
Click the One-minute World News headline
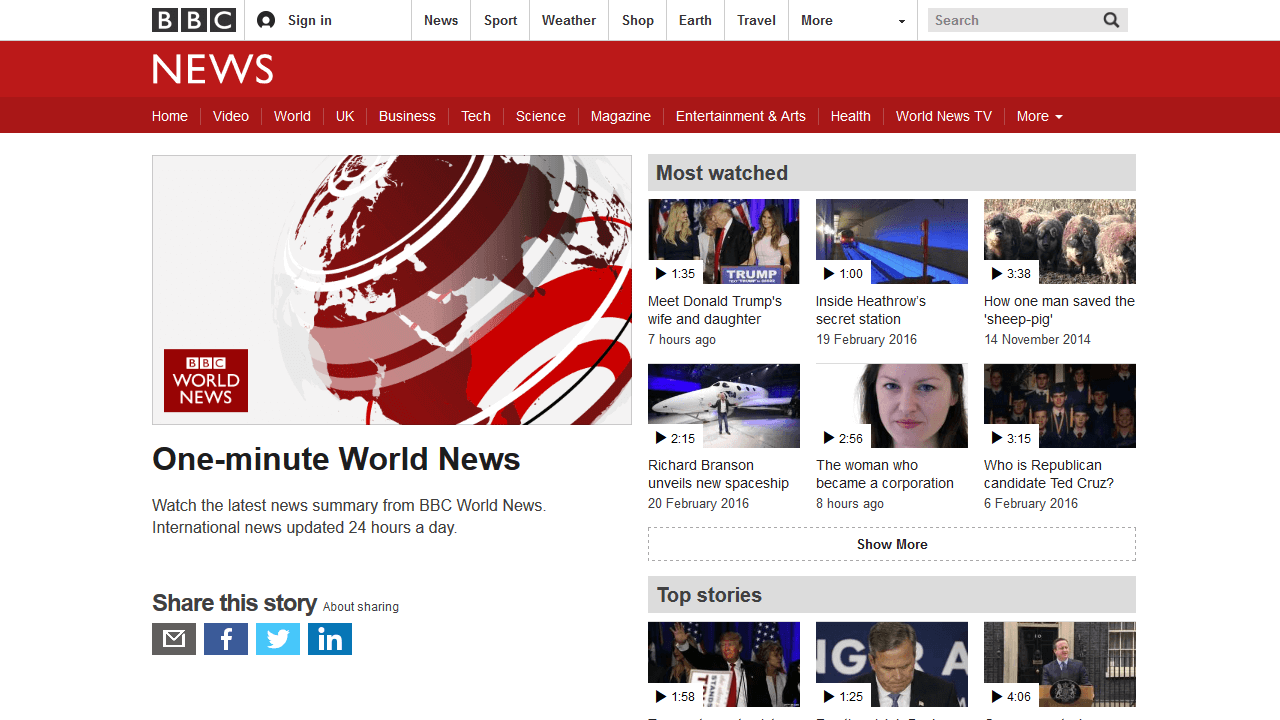click(x=336, y=459)
